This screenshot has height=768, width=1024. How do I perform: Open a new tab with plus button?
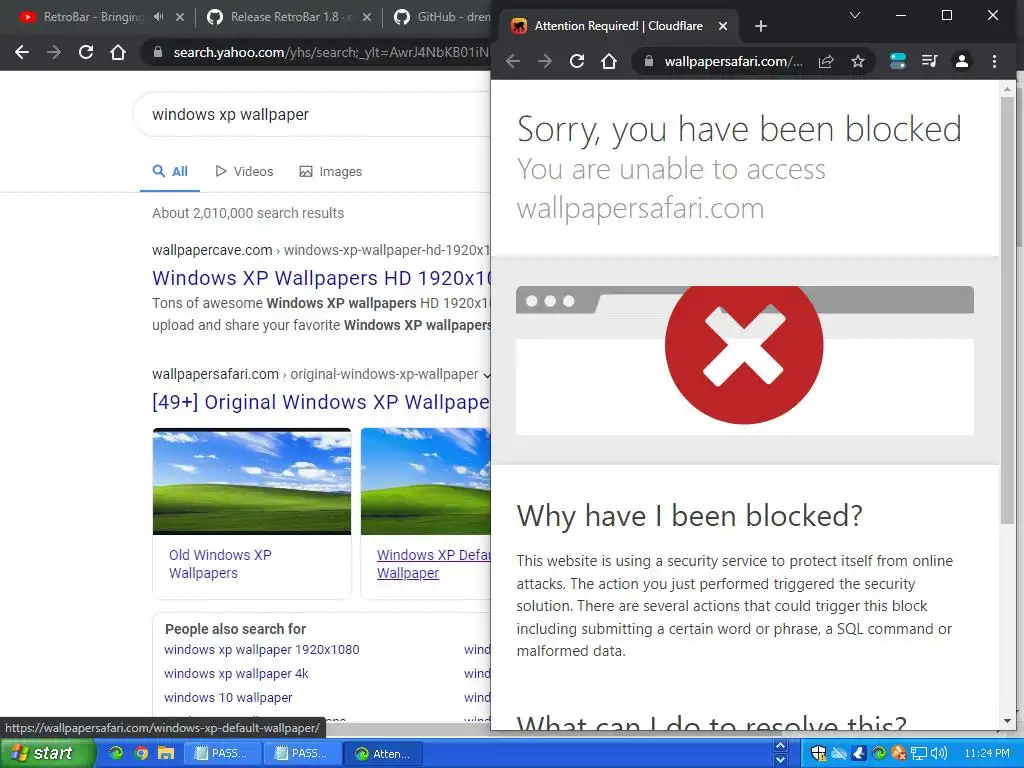tap(761, 26)
